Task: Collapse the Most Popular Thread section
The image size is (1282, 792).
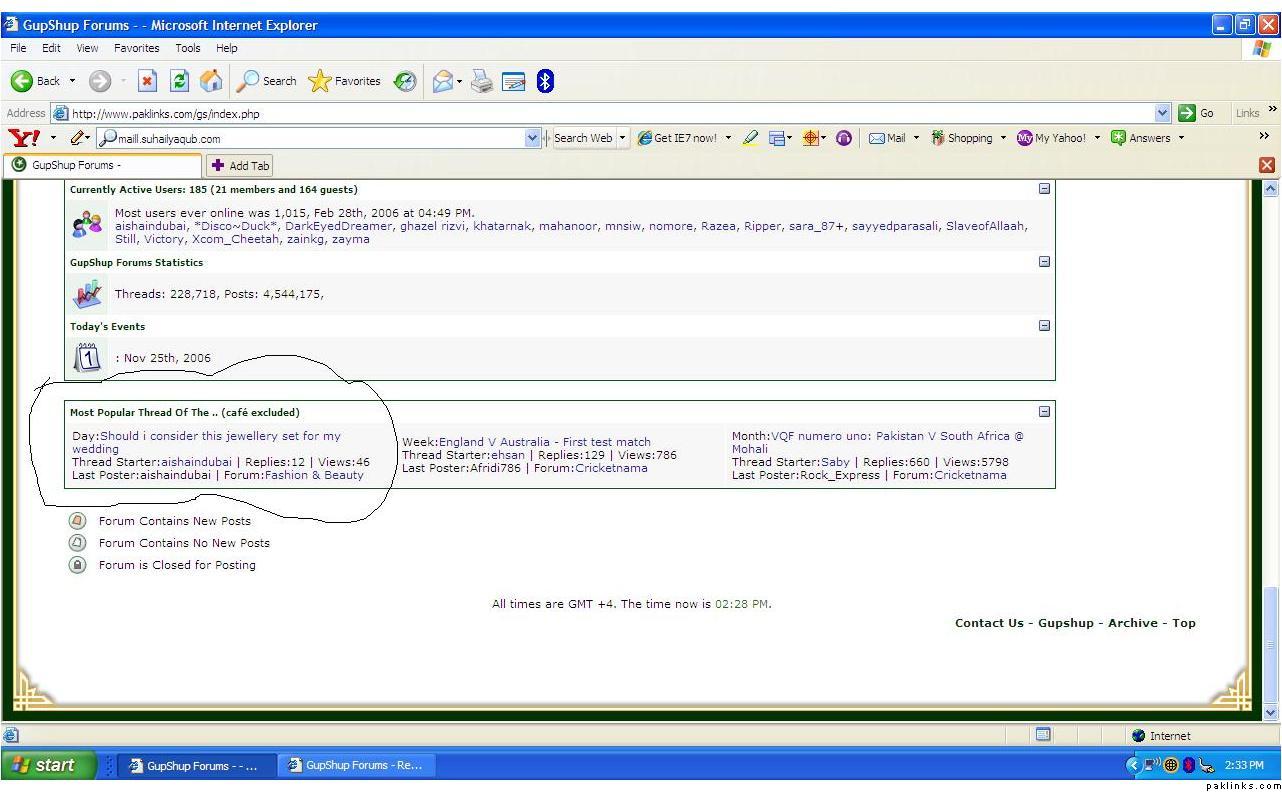Action: pyautogui.click(x=1044, y=412)
